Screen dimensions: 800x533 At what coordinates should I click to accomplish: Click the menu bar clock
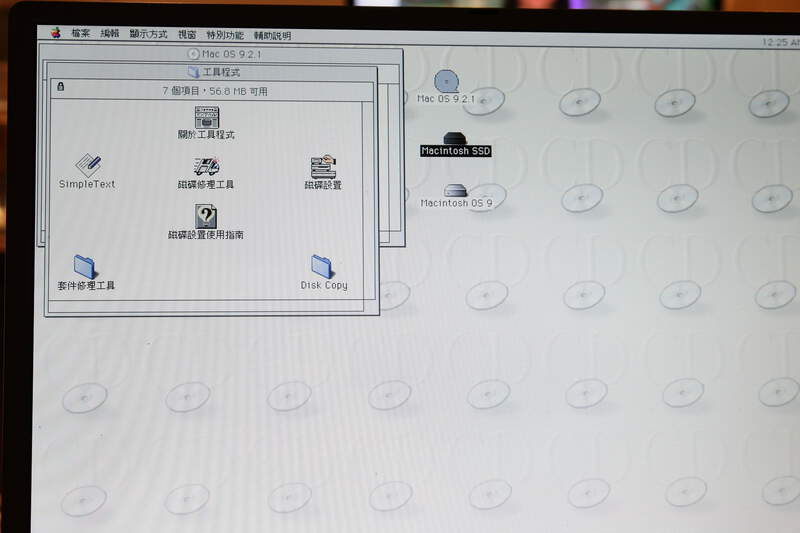pyautogui.click(x=781, y=42)
